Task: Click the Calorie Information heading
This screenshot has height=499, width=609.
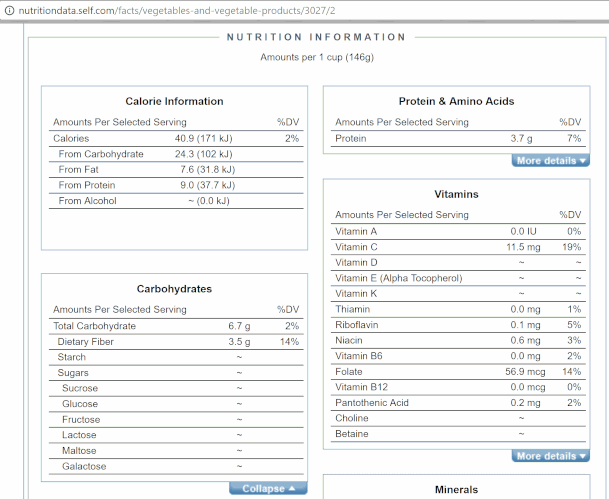Action: click(174, 101)
